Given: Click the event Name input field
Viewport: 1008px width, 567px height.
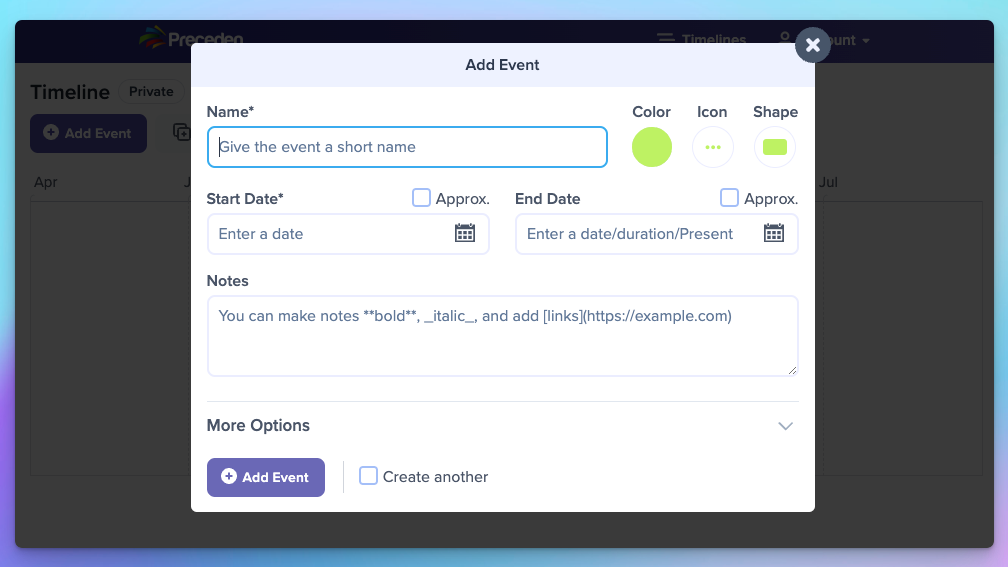Looking at the screenshot, I should [407, 147].
